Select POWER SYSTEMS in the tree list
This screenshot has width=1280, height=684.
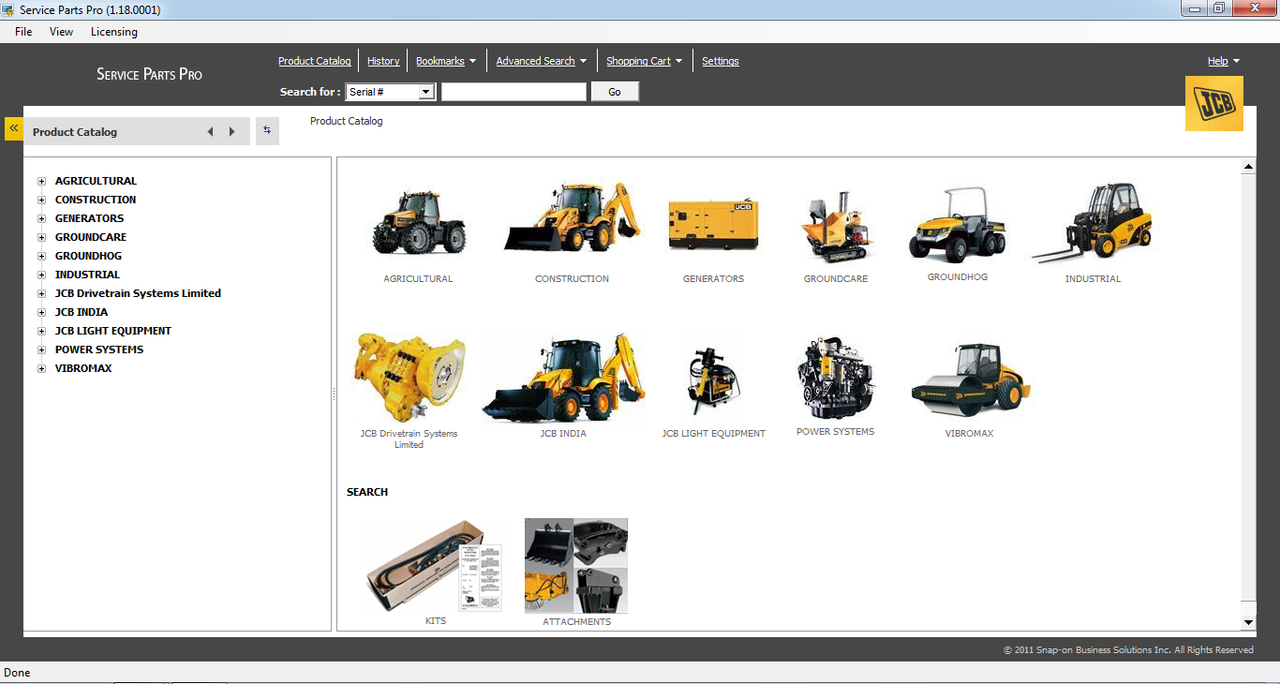point(99,350)
